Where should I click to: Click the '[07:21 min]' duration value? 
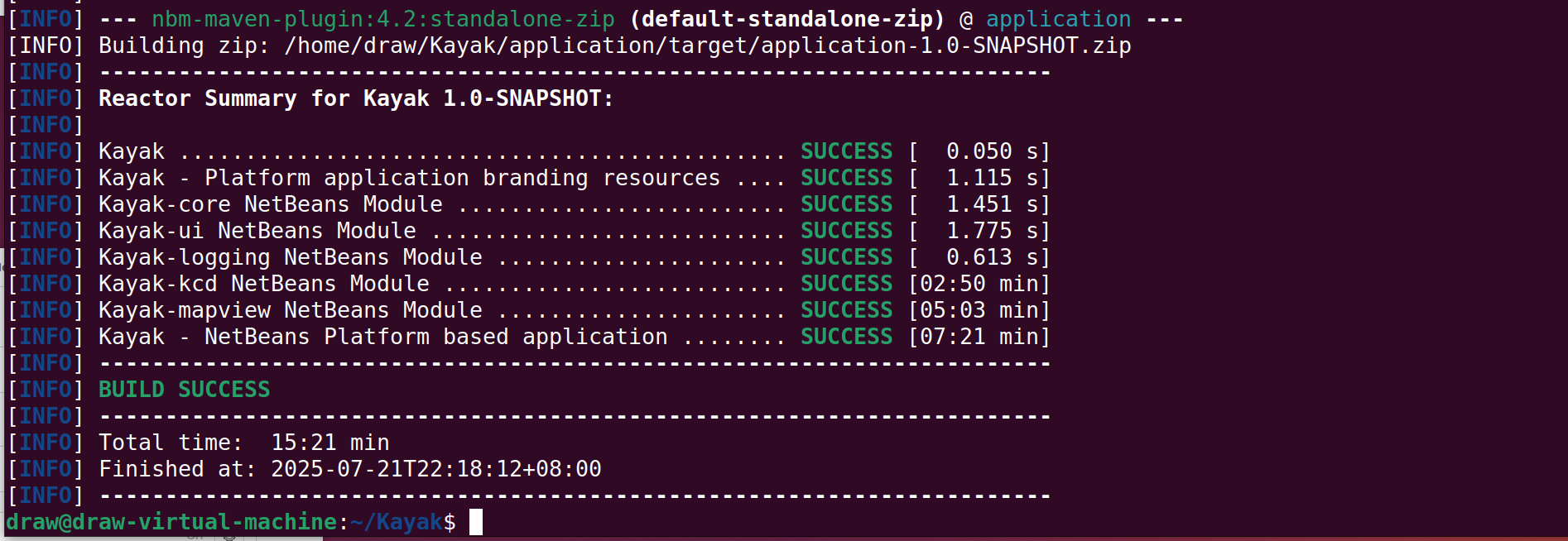coord(979,337)
